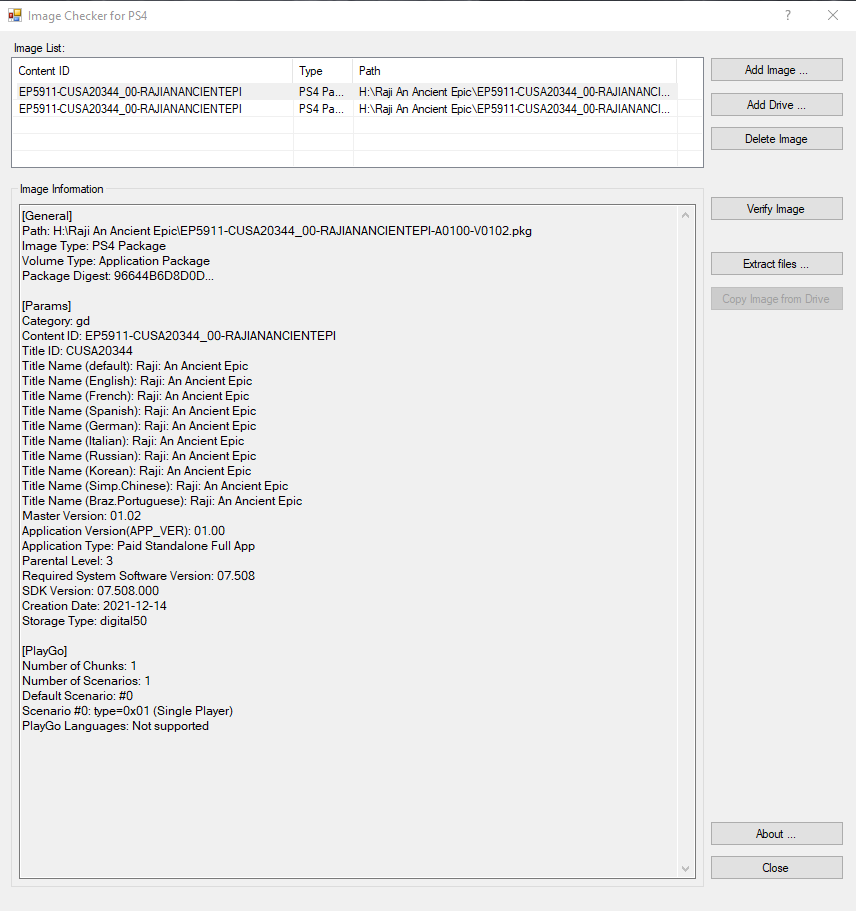
Task: Click the question mark help button
Action: (x=788, y=15)
